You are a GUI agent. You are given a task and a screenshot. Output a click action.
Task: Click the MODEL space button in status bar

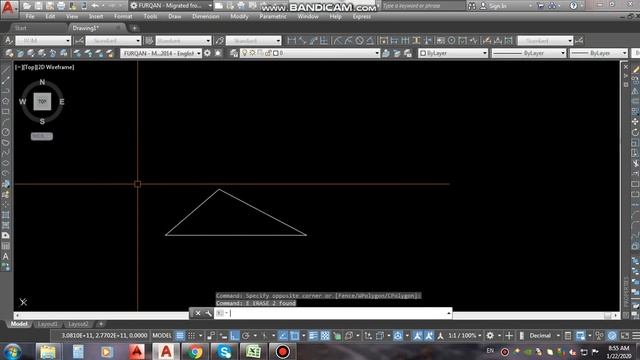(162, 336)
